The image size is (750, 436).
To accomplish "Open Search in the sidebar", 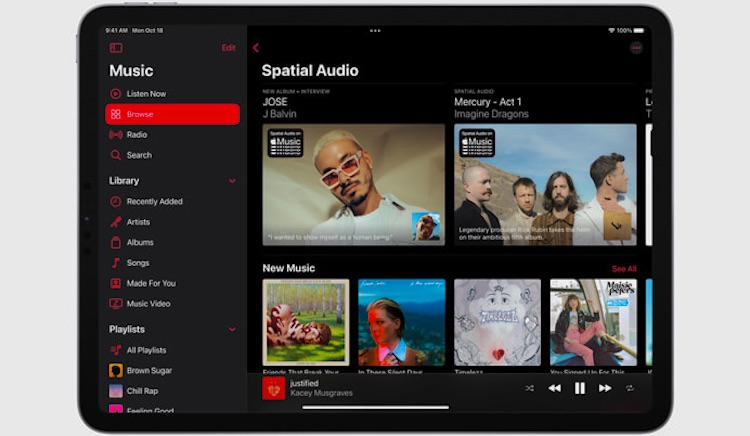I will pyautogui.click(x=139, y=155).
